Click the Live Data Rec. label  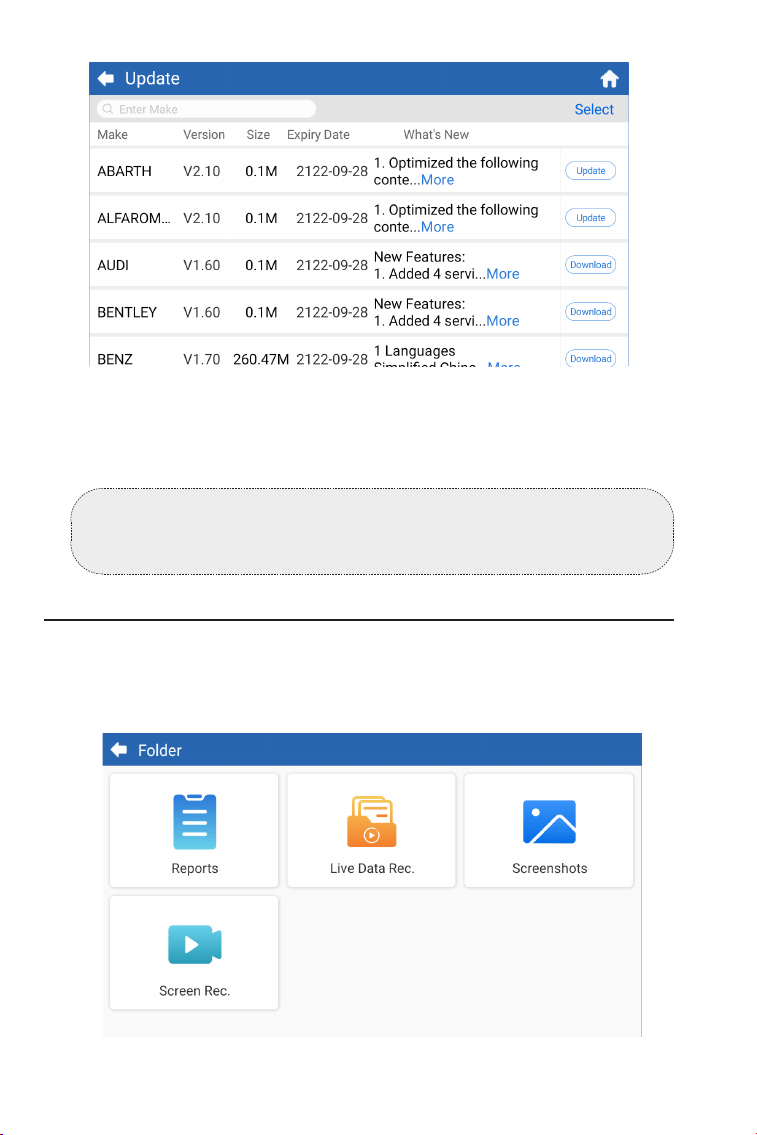click(x=372, y=869)
